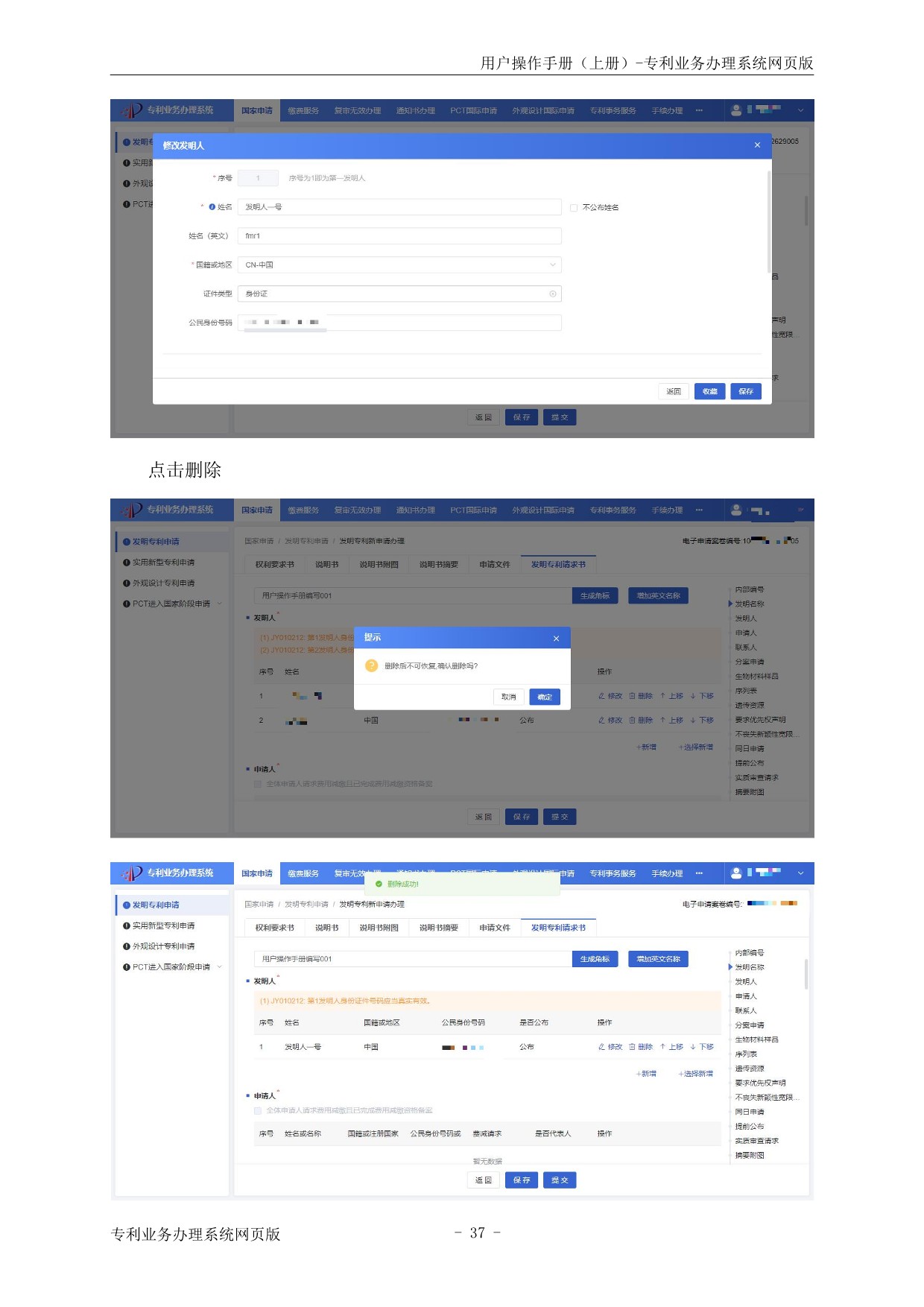Open 说明书摘要 tab below 删除成功 toast
This screenshot has height=1307, width=924.
tap(438, 928)
